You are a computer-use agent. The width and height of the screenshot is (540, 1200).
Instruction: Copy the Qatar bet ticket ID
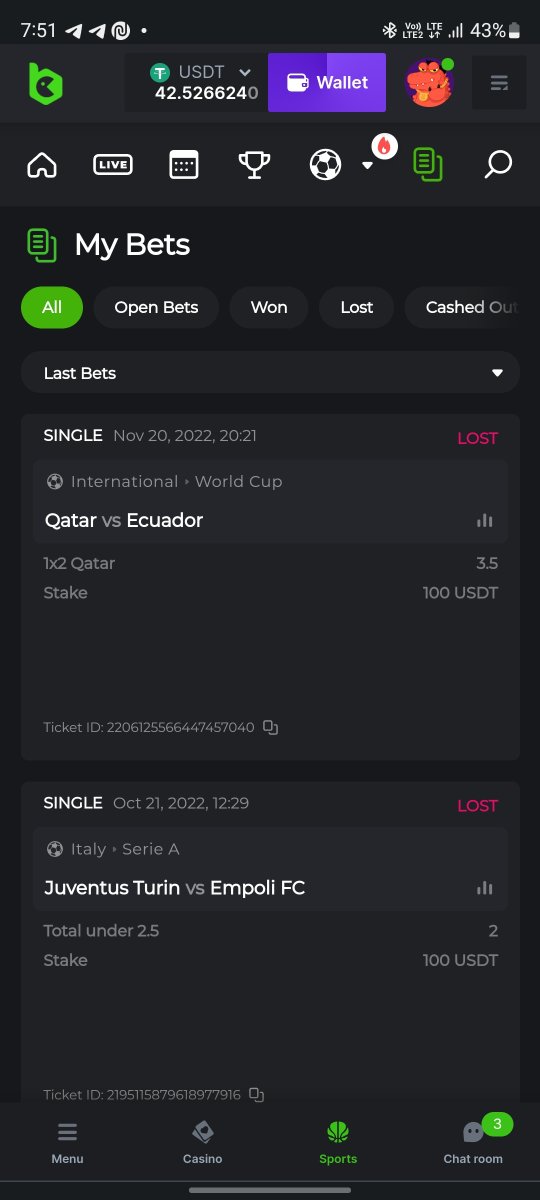[270, 727]
